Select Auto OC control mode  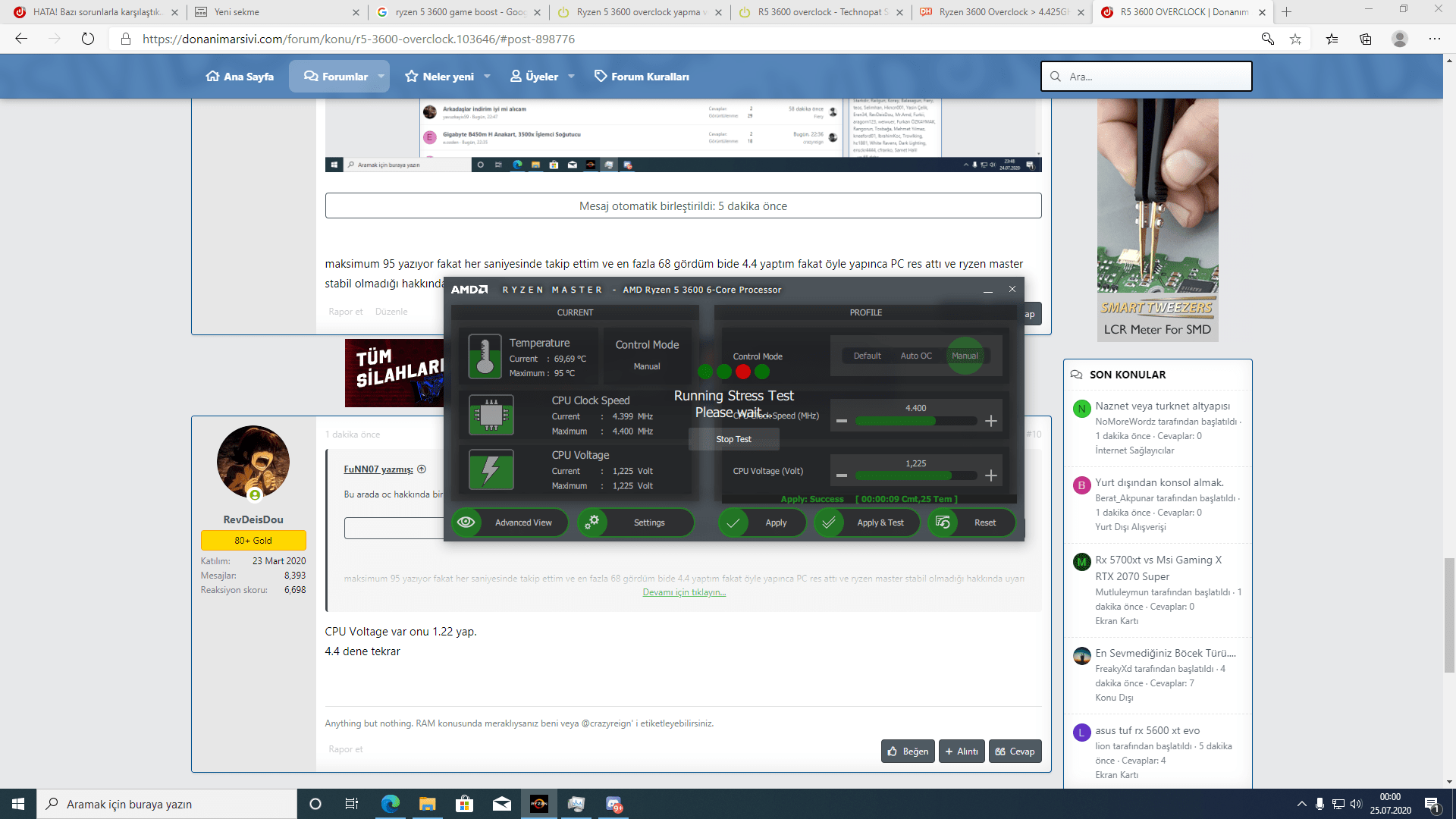pos(915,356)
